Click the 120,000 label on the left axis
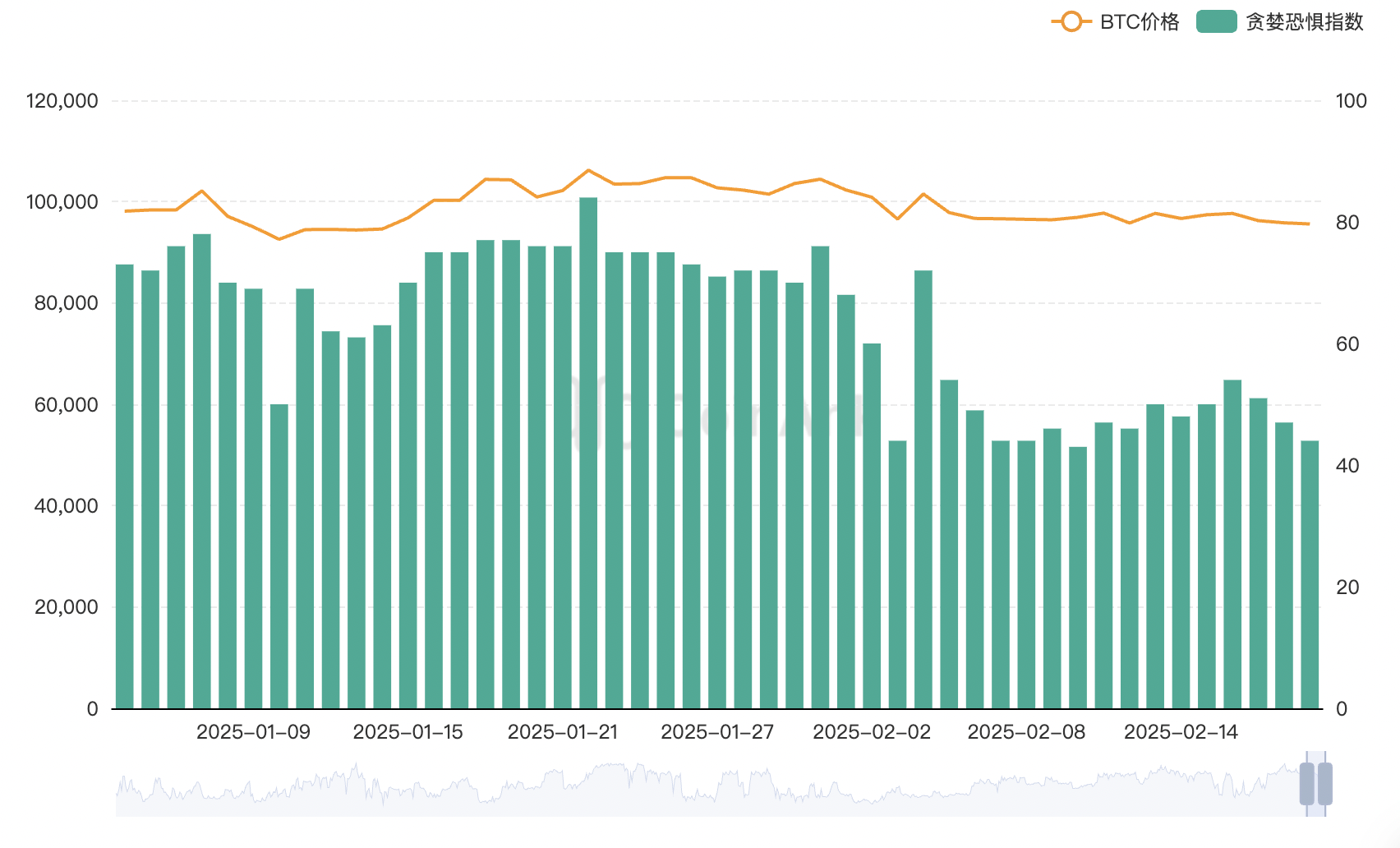 pyautogui.click(x=62, y=101)
